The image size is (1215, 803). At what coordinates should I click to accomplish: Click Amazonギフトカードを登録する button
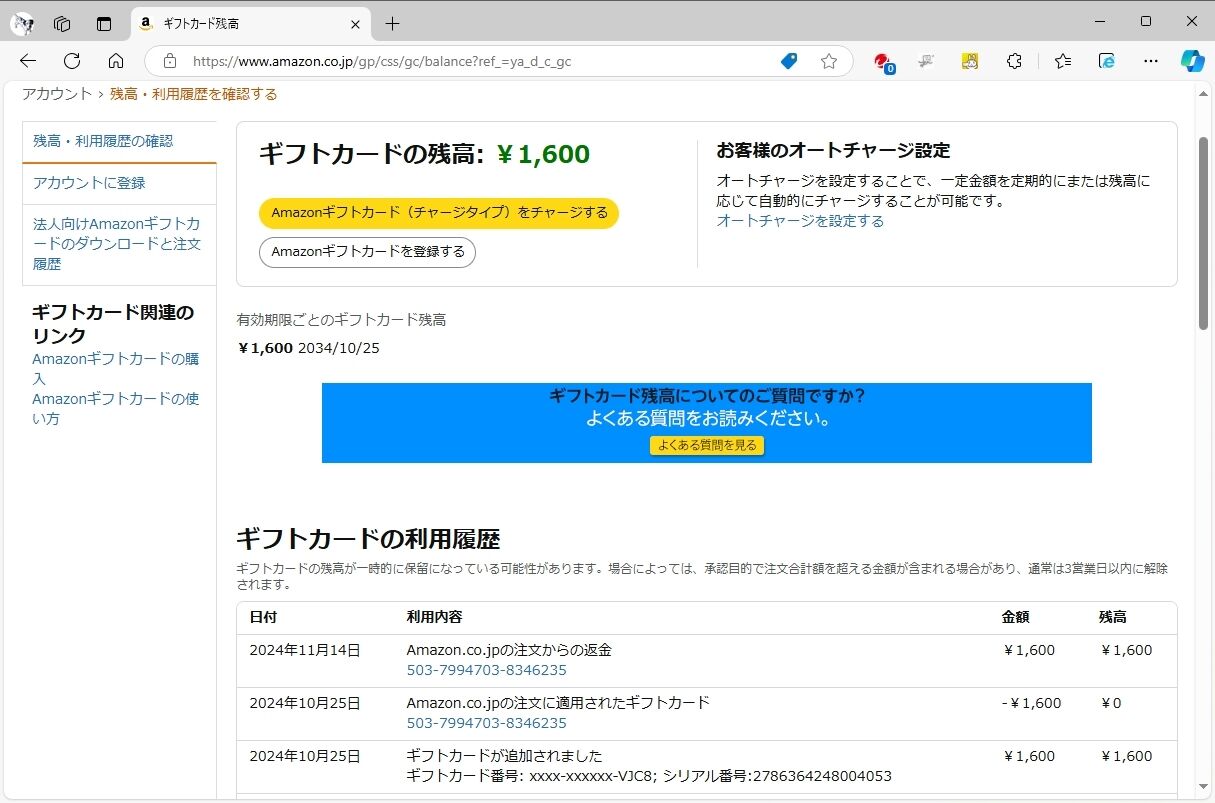(x=367, y=252)
